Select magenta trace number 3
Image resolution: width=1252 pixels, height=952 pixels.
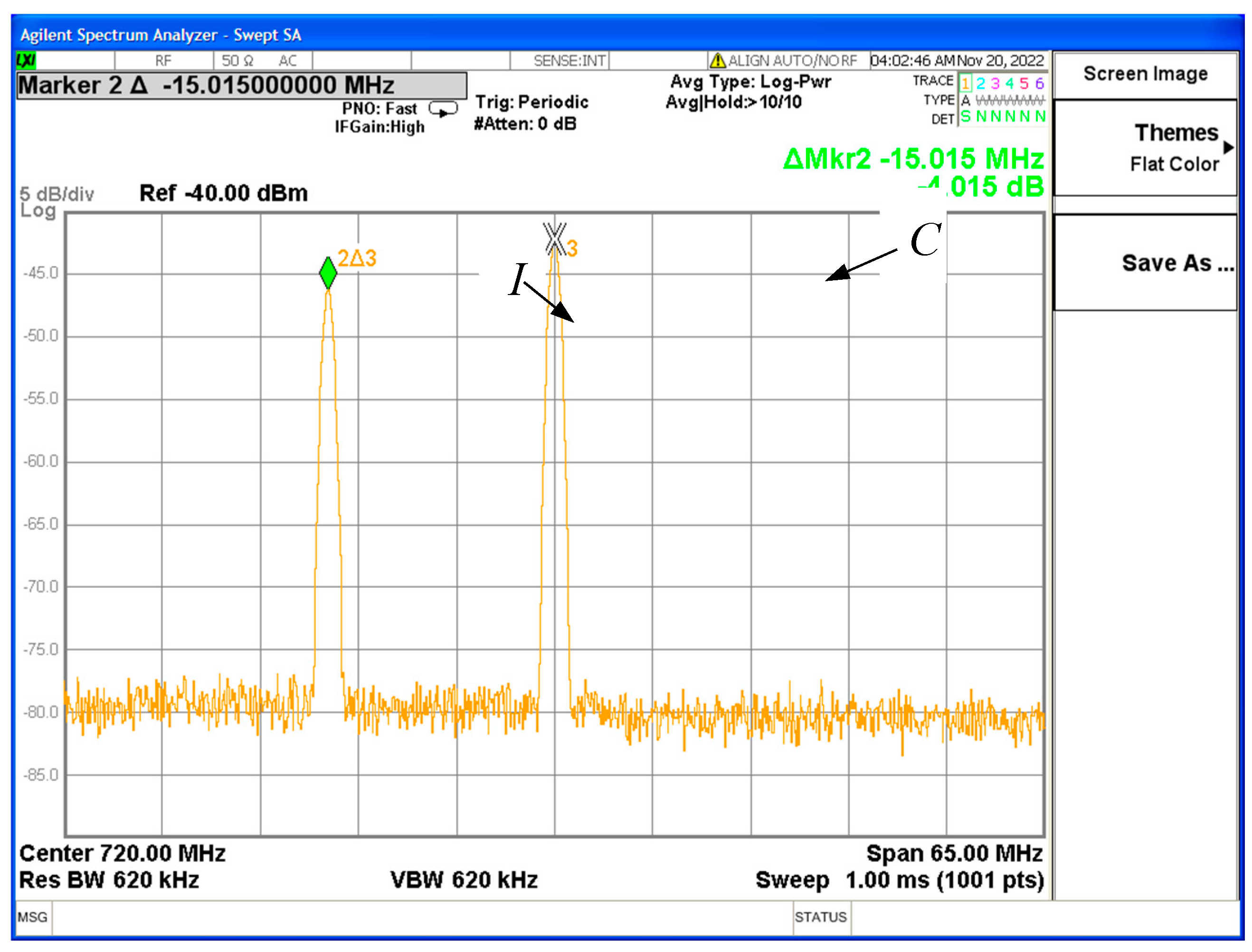tap(996, 83)
